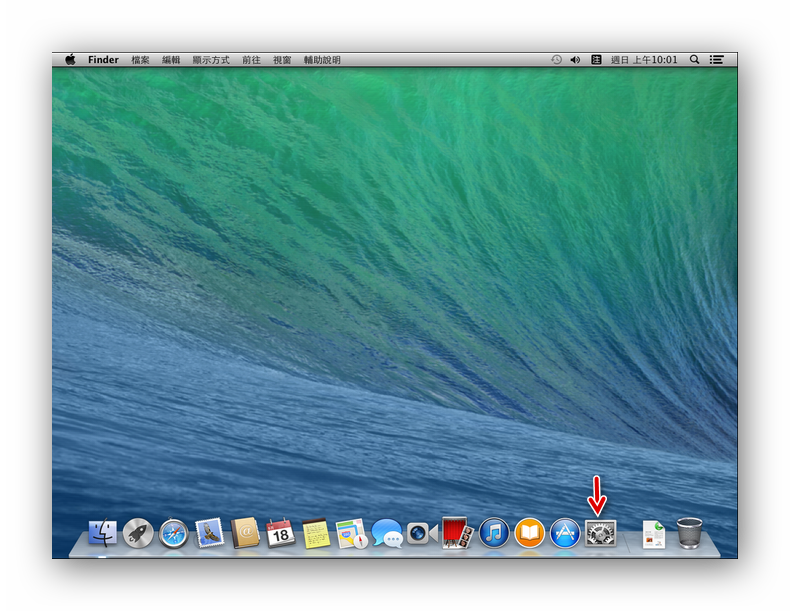The image size is (790, 611).
Task: Open the 檔案 menu
Action: click(x=140, y=60)
